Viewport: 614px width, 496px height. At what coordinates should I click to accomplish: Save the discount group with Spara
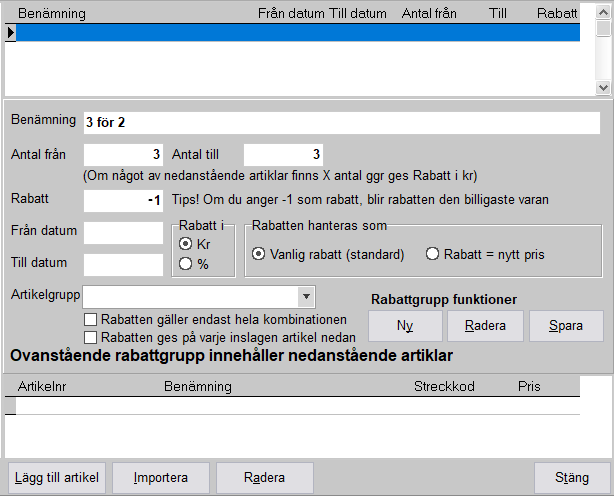567,326
